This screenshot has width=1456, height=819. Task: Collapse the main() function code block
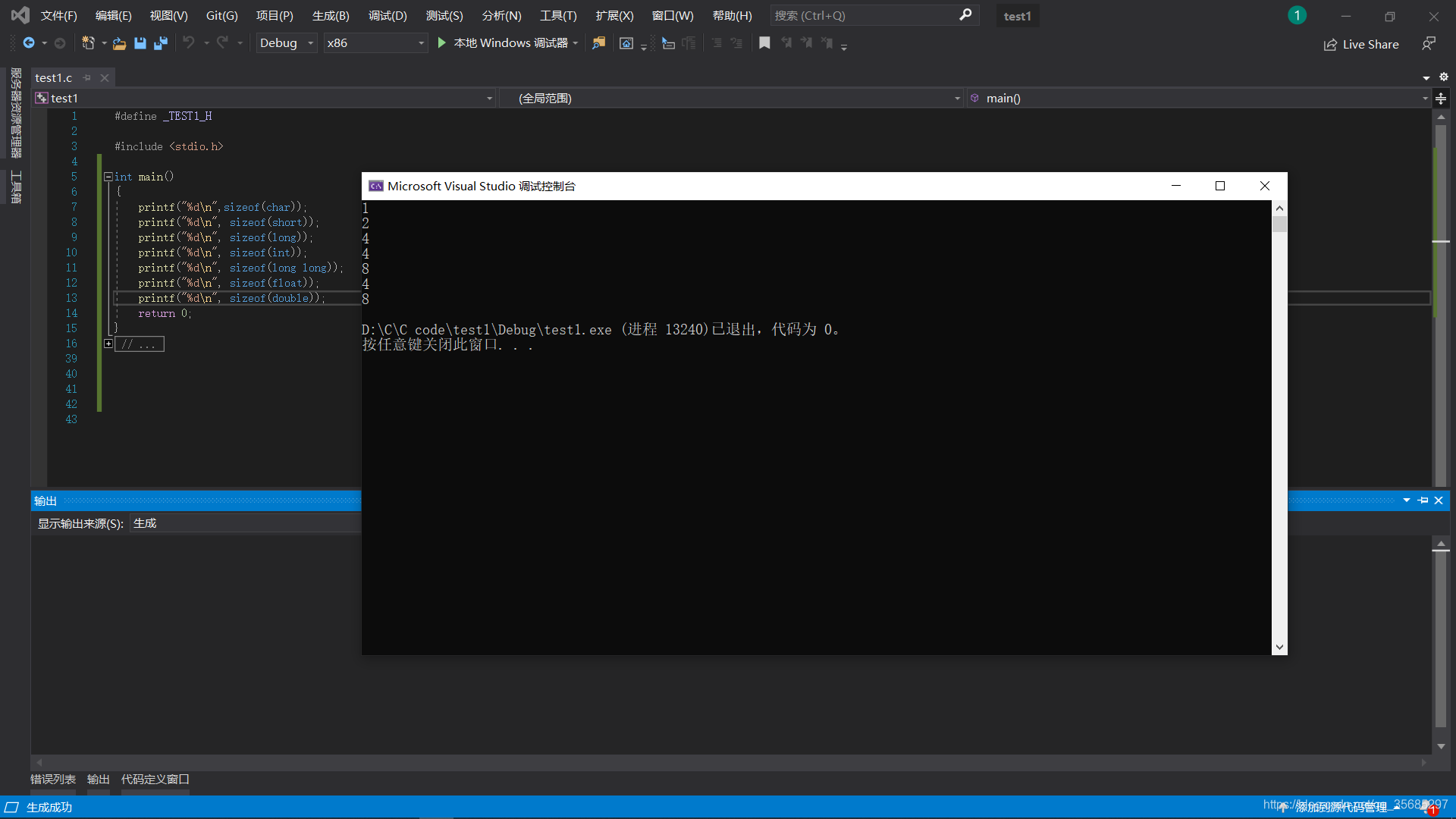pos(108,177)
